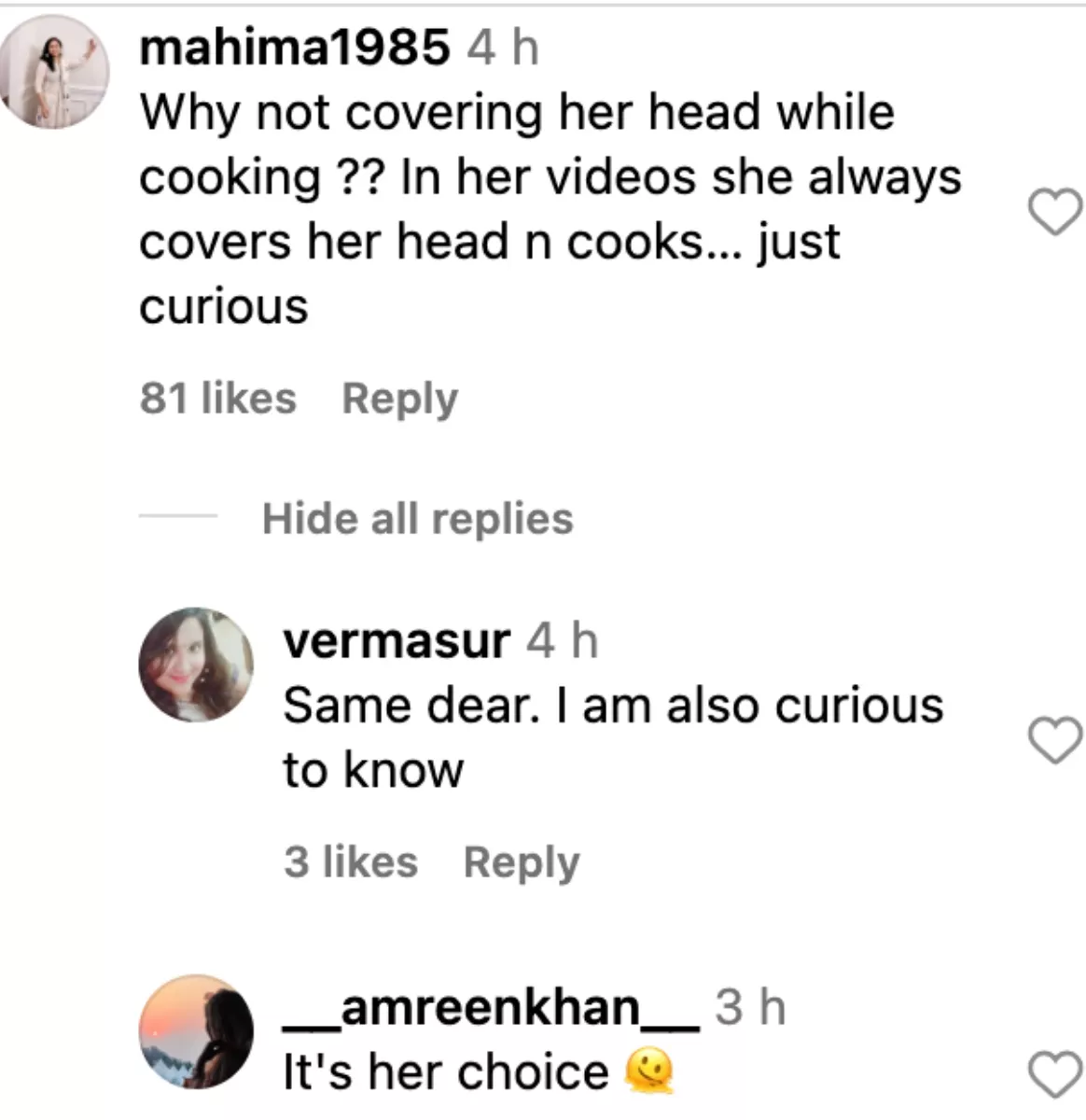The image size is (1086, 1120).
Task: Open the mahima1985 username link
Action: tap(294, 48)
